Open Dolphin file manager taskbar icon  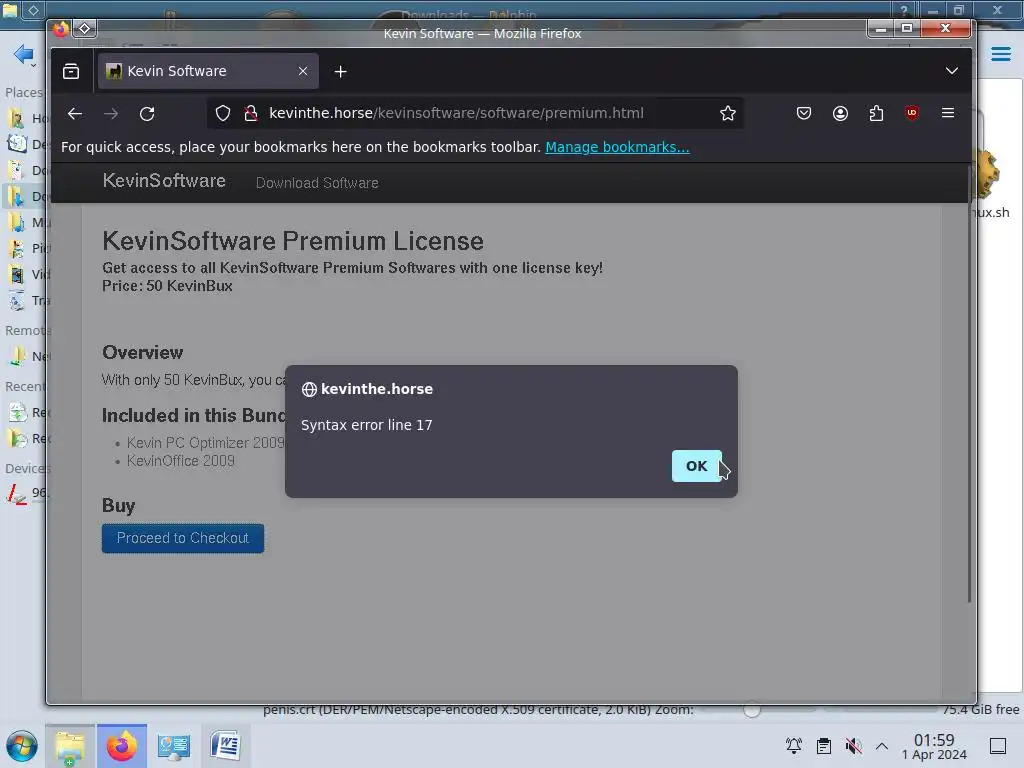(70, 746)
